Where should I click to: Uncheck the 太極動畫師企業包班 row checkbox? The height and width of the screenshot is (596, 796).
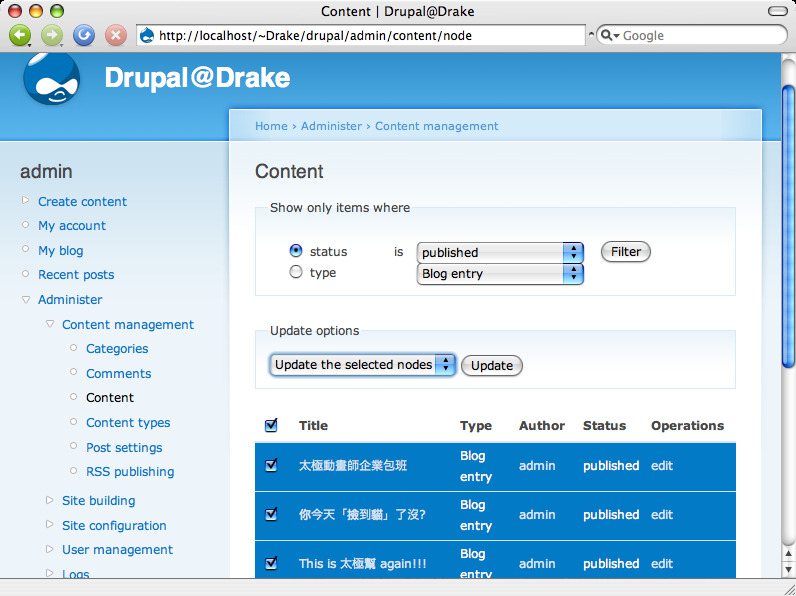272,465
